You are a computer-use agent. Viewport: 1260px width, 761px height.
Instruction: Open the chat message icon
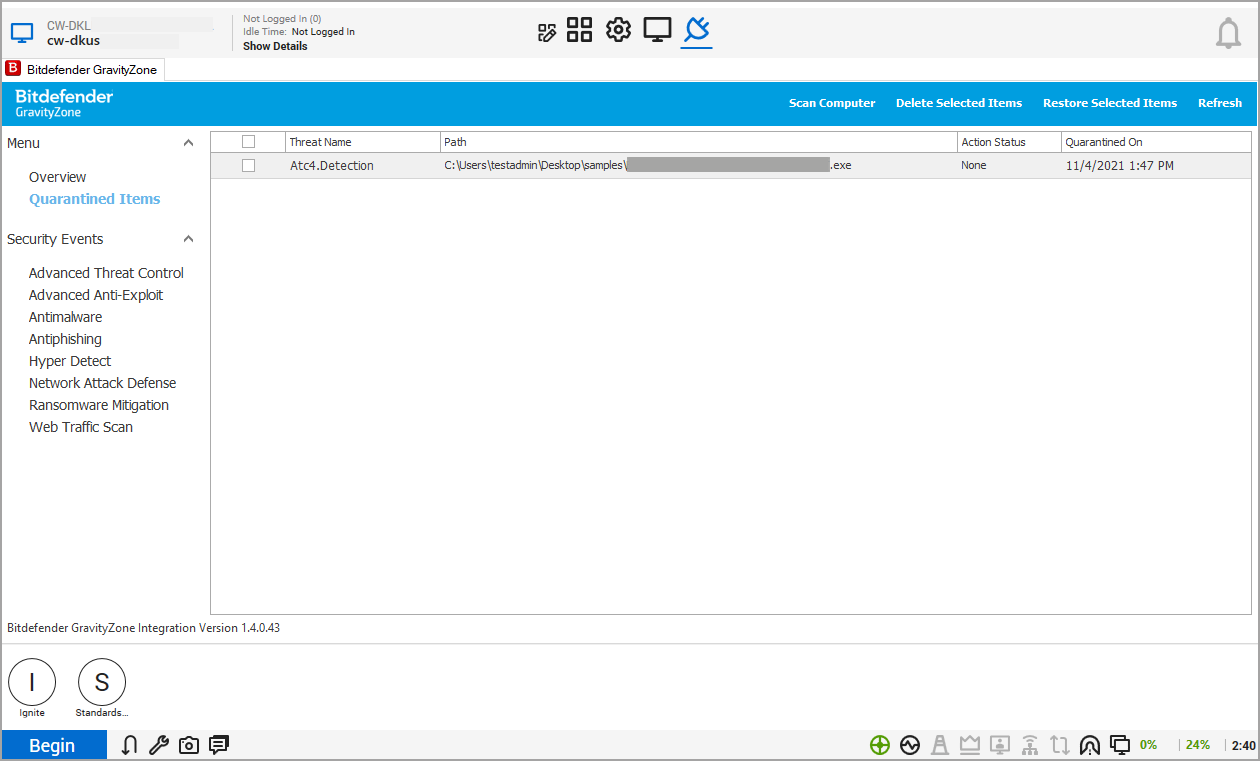(219, 745)
